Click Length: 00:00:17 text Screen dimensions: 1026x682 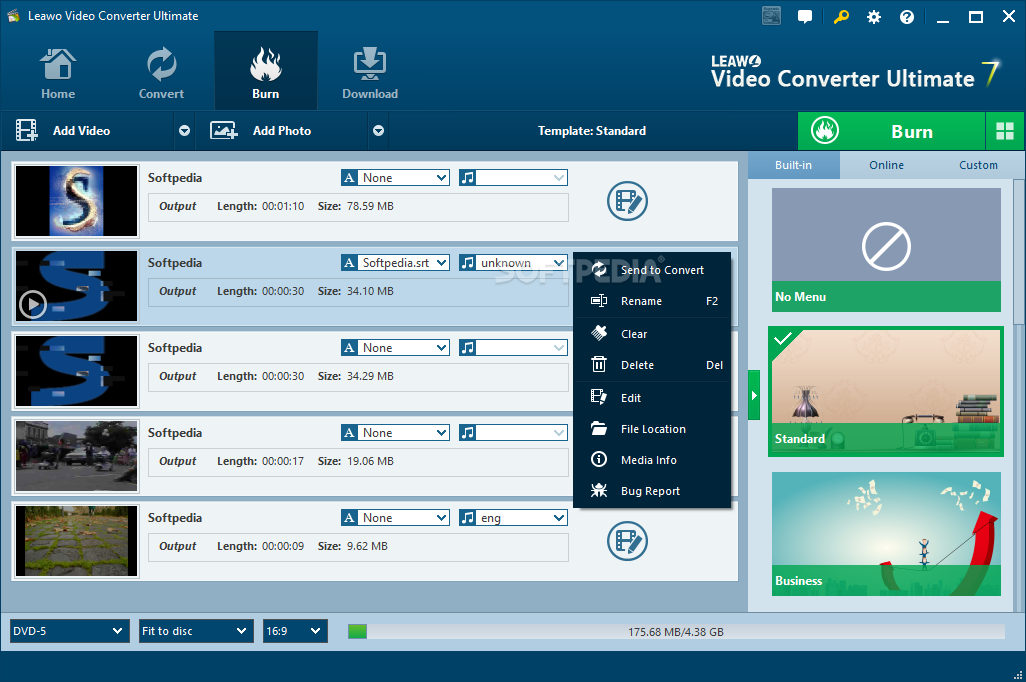[x=260, y=461]
